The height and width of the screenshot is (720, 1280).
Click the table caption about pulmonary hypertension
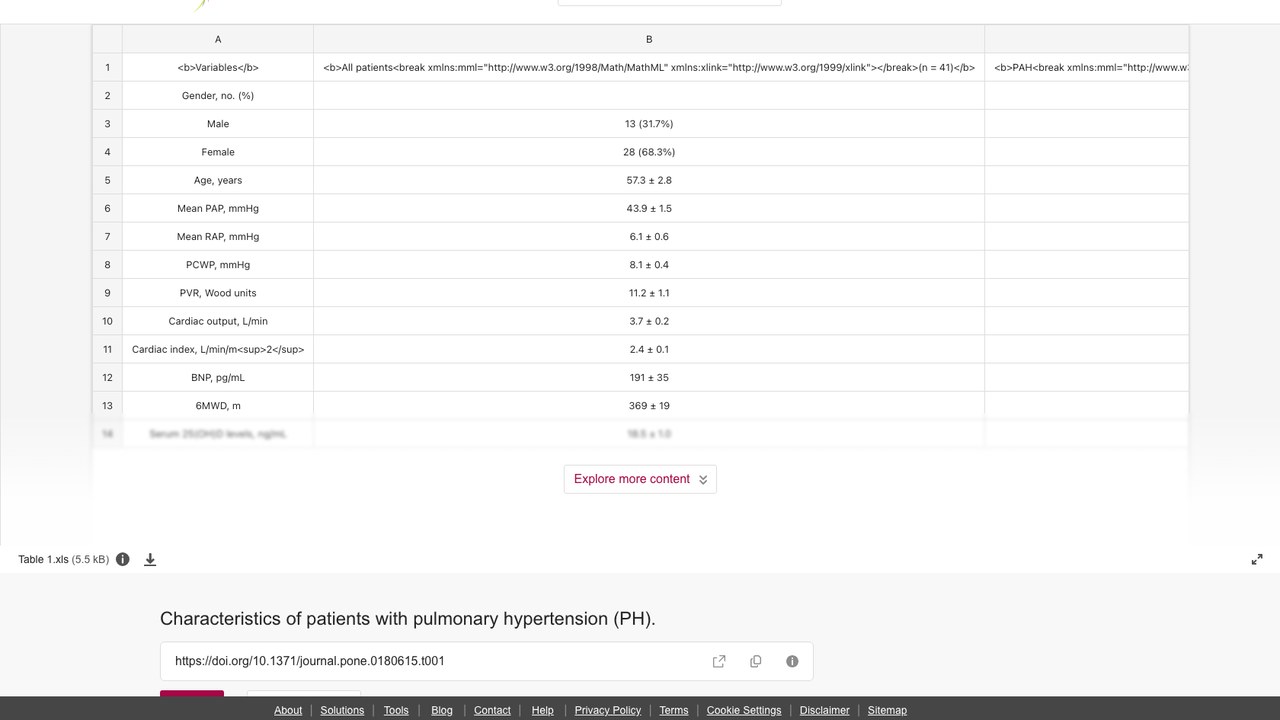(x=408, y=619)
